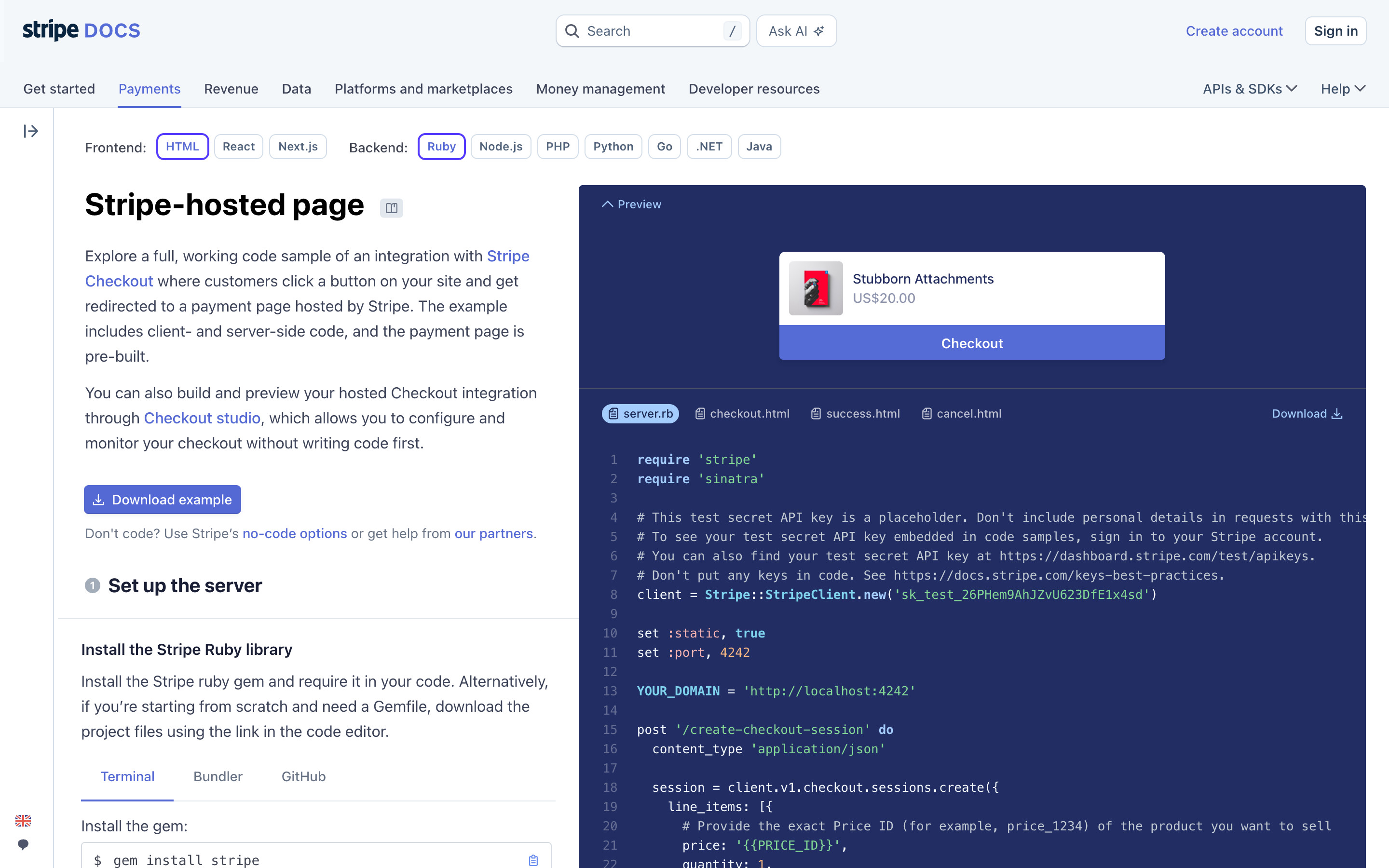Image resolution: width=1389 pixels, height=868 pixels.
Task: Click code line number 13
Action: coord(610,691)
